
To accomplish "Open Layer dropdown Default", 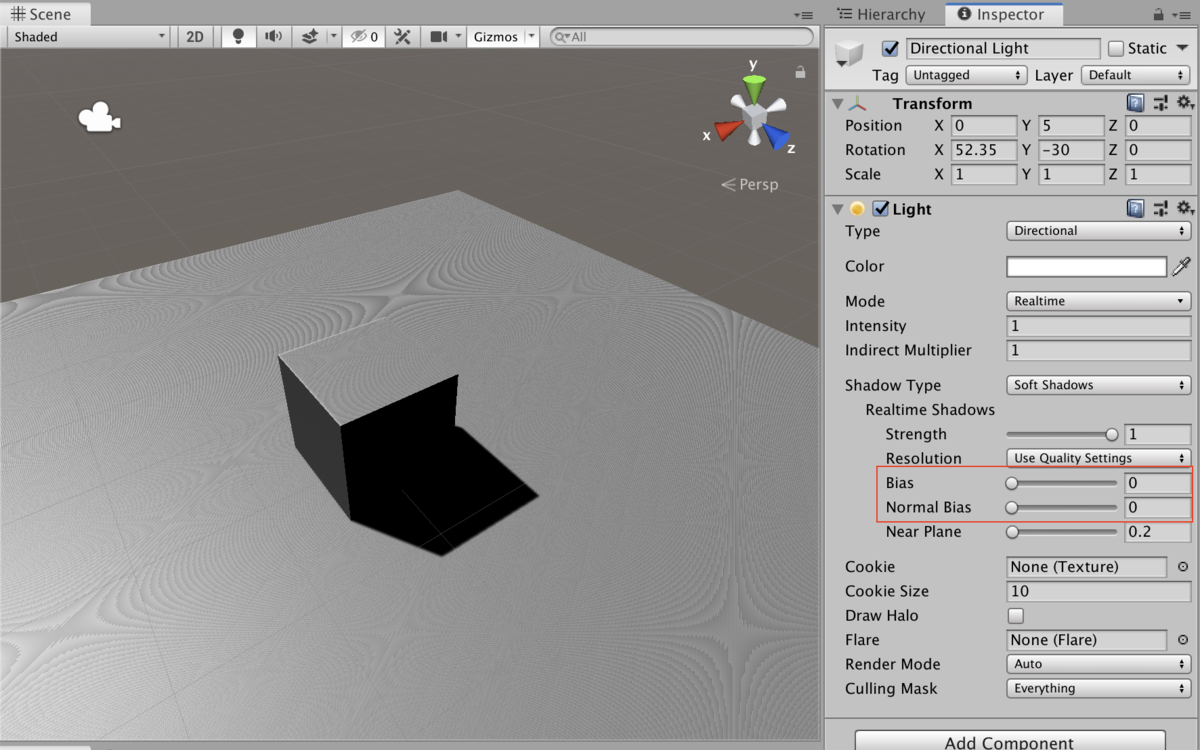I will pos(1137,75).
